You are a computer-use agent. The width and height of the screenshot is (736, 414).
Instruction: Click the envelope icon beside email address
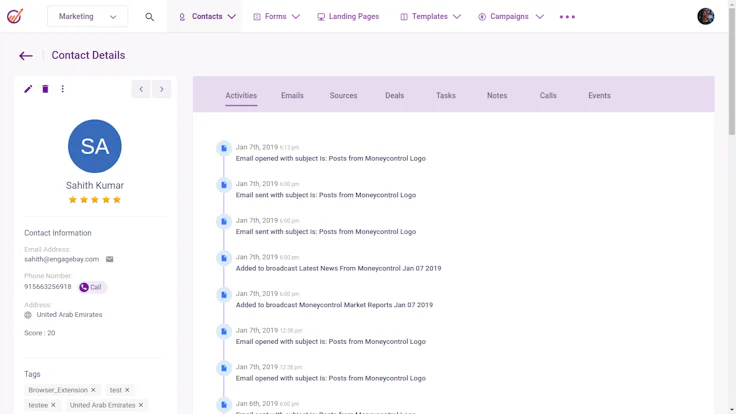point(109,259)
